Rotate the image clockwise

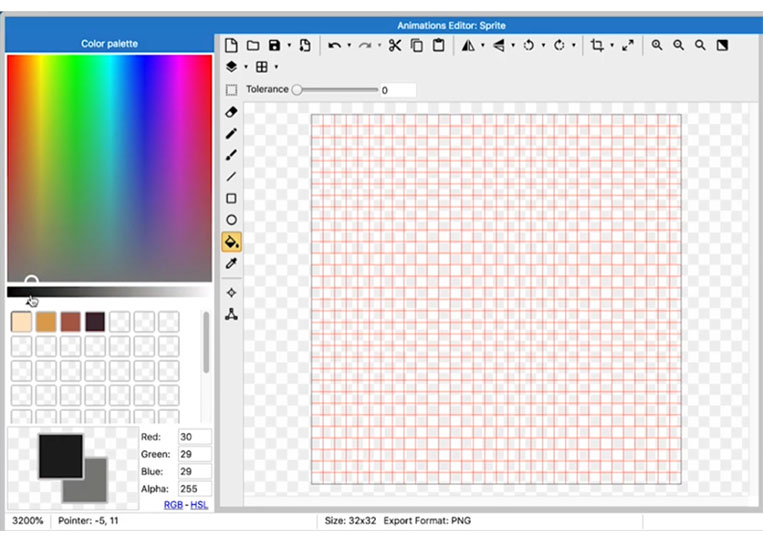tap(559, 46)
